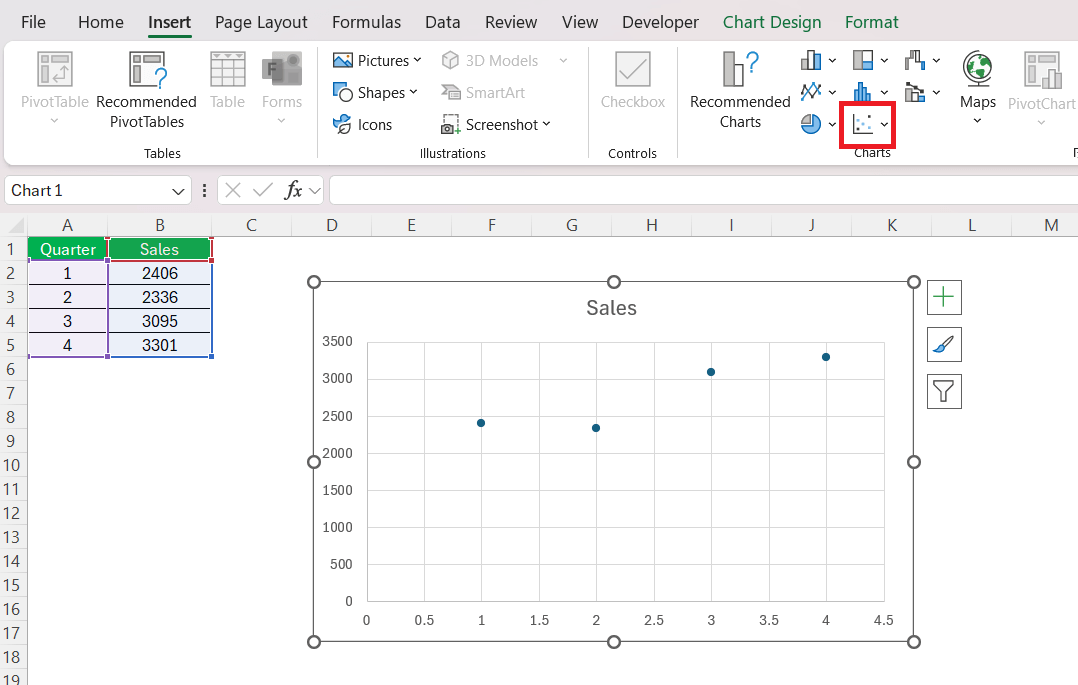
Task: Insert a PivotTable
Action: click(x=54, y=89)
